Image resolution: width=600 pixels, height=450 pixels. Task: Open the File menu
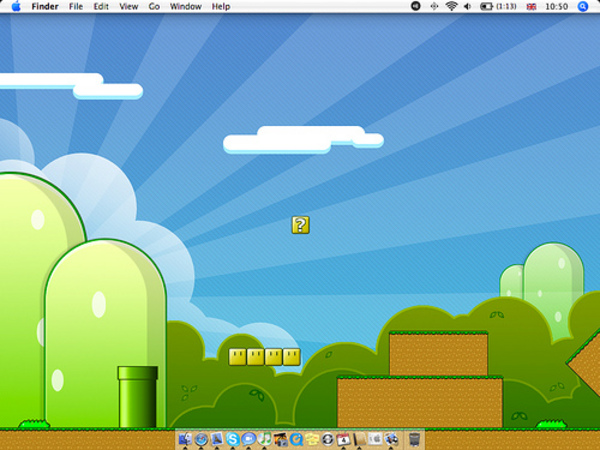tap(76, 7)
